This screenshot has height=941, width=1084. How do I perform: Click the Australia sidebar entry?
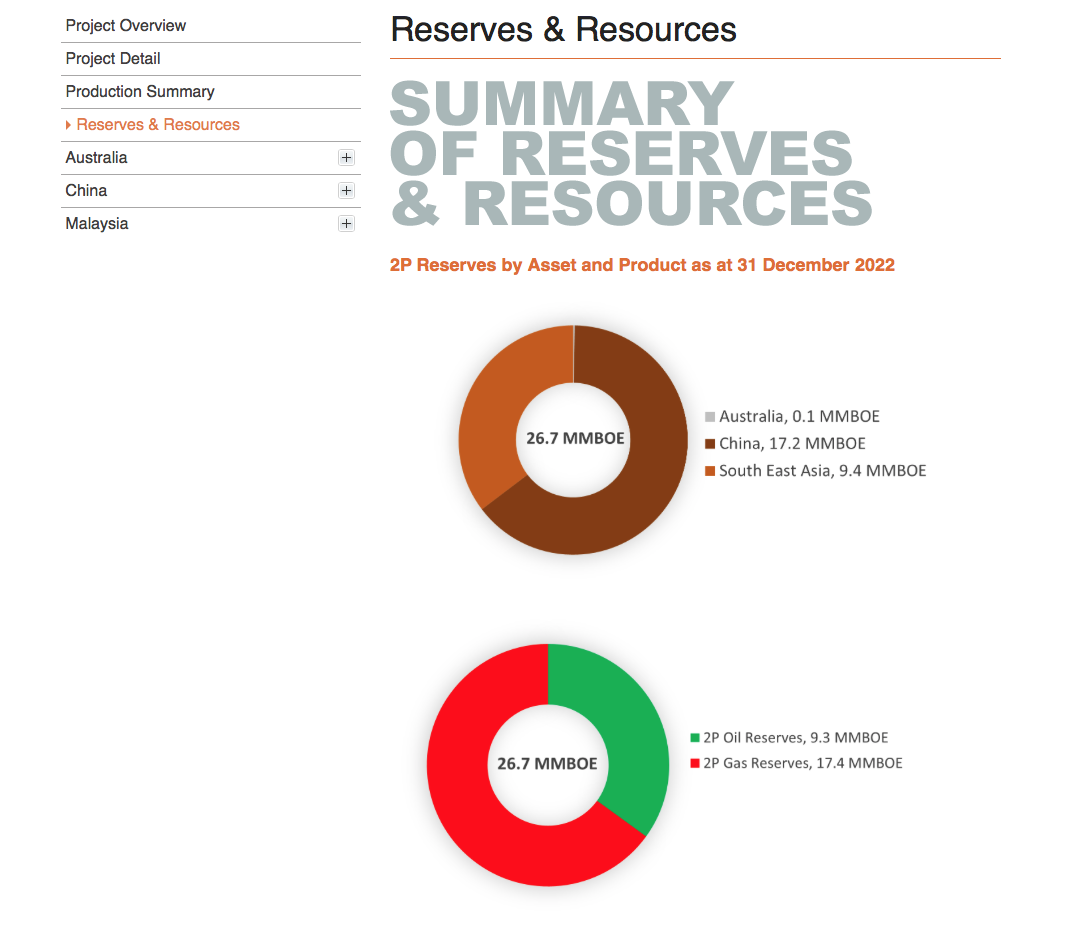tap(97, 158)
